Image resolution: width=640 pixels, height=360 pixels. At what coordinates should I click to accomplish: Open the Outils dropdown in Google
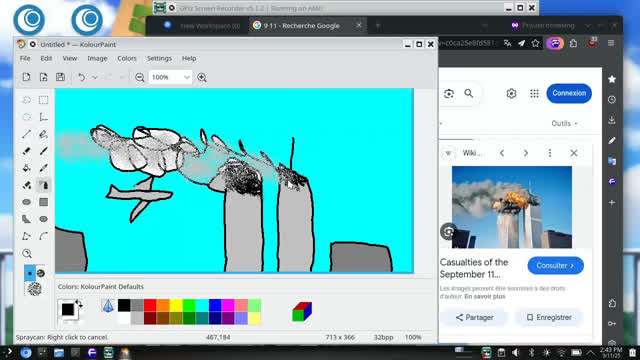click(x=564, y=123)
